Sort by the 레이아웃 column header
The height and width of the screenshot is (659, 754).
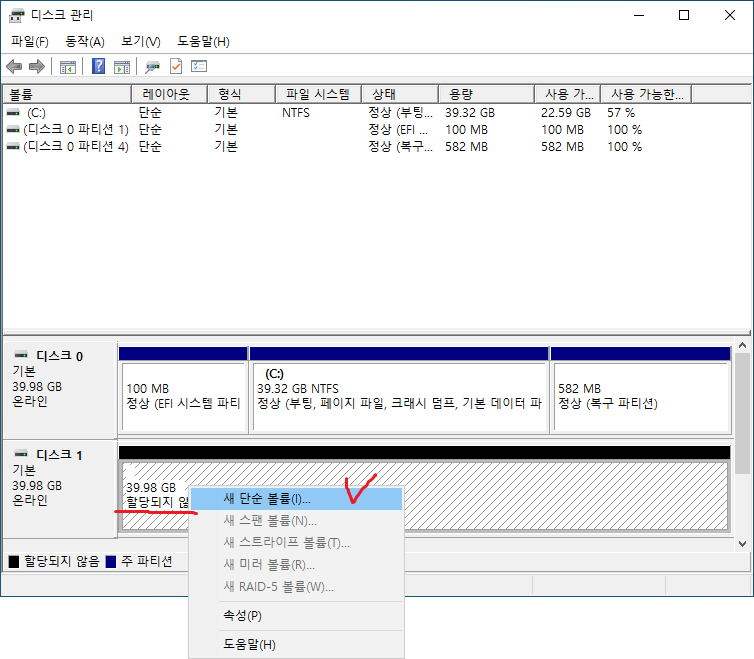click(169, 94)
